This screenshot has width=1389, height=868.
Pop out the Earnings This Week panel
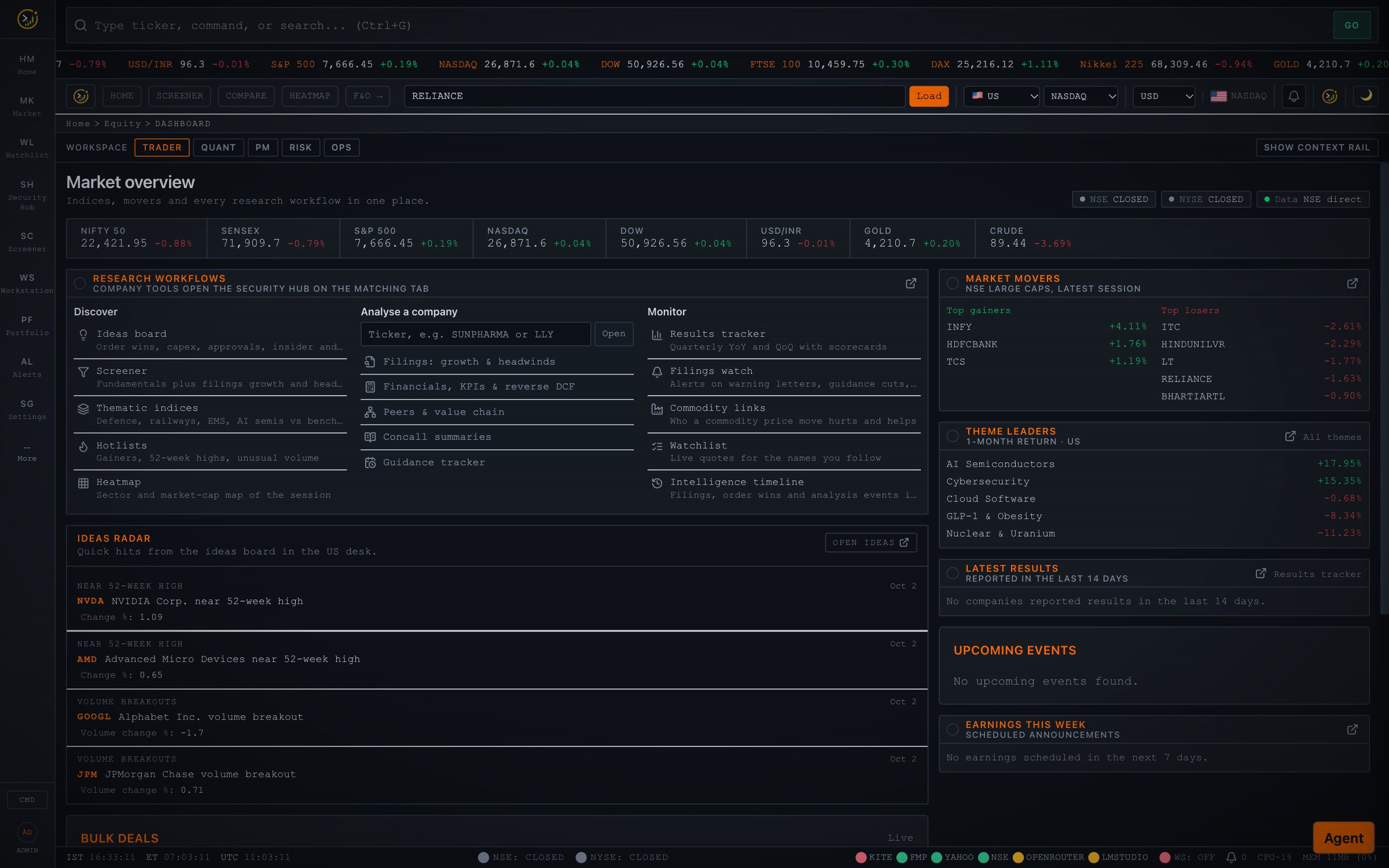(1353, 730)
